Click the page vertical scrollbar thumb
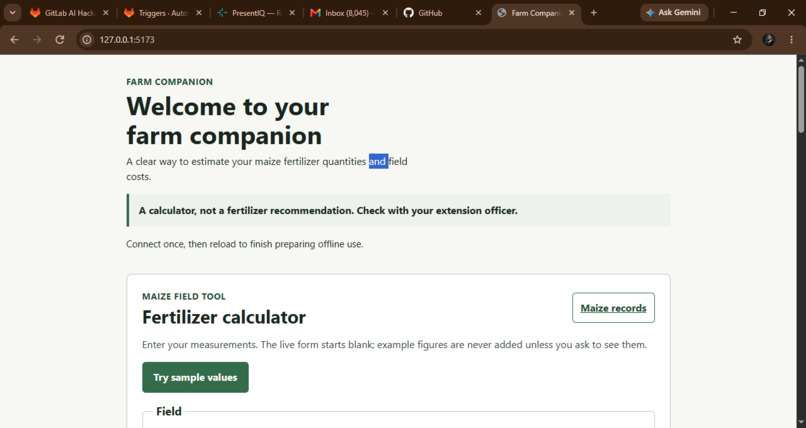The width and height of the screenshot is (806, 428). (801, 99)
